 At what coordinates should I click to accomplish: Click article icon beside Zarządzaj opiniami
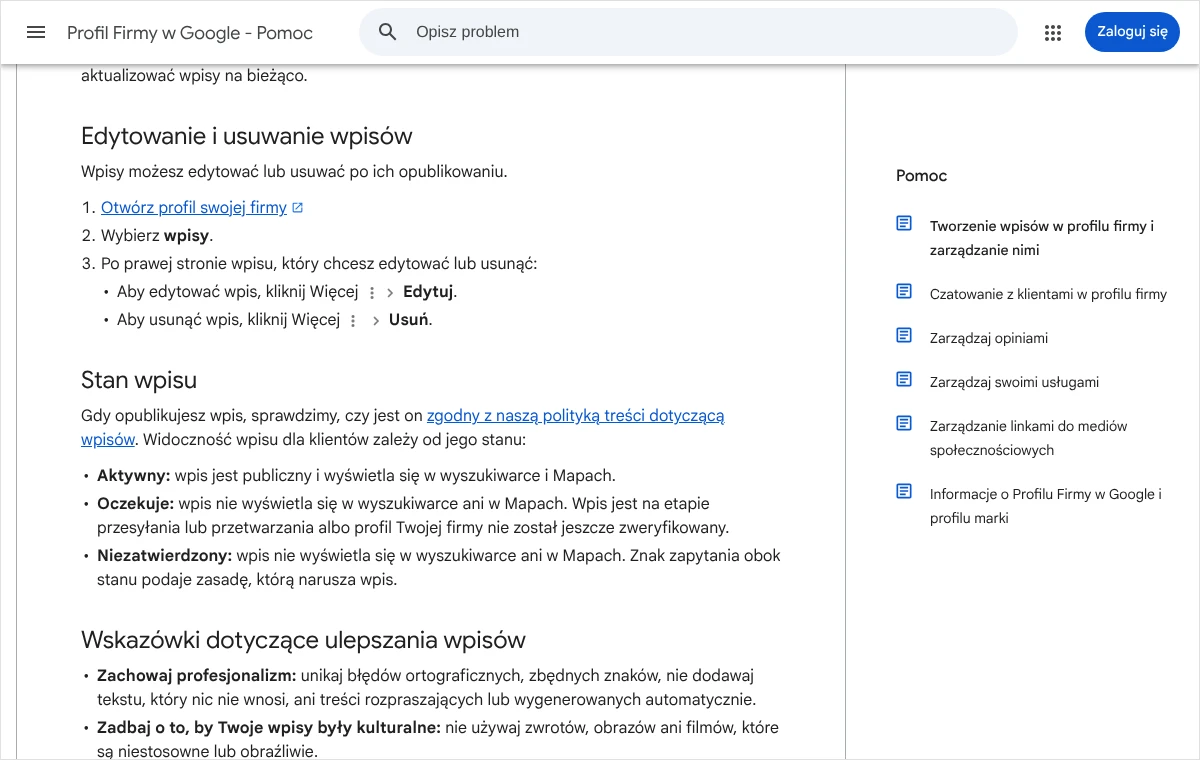[904, 335]
